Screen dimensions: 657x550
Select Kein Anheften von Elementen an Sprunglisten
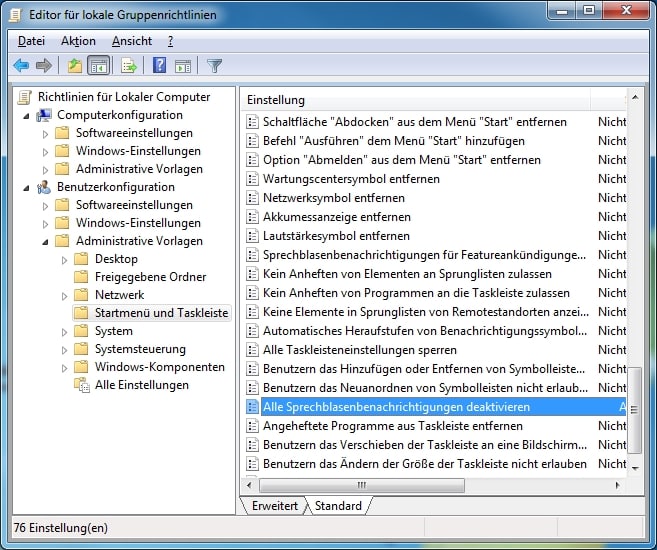tap(407, 274)
